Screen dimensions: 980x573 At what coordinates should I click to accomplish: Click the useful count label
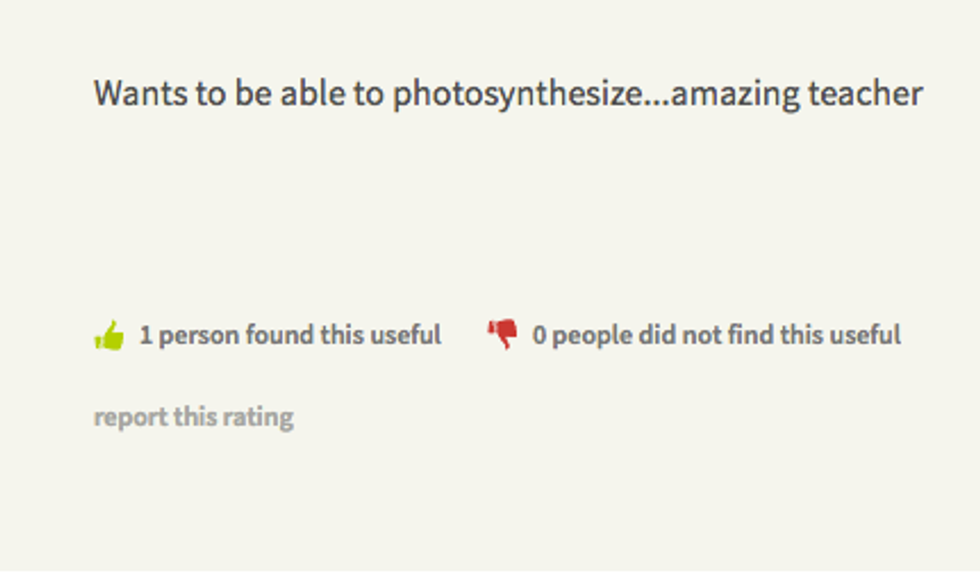[x=289, y=335]
